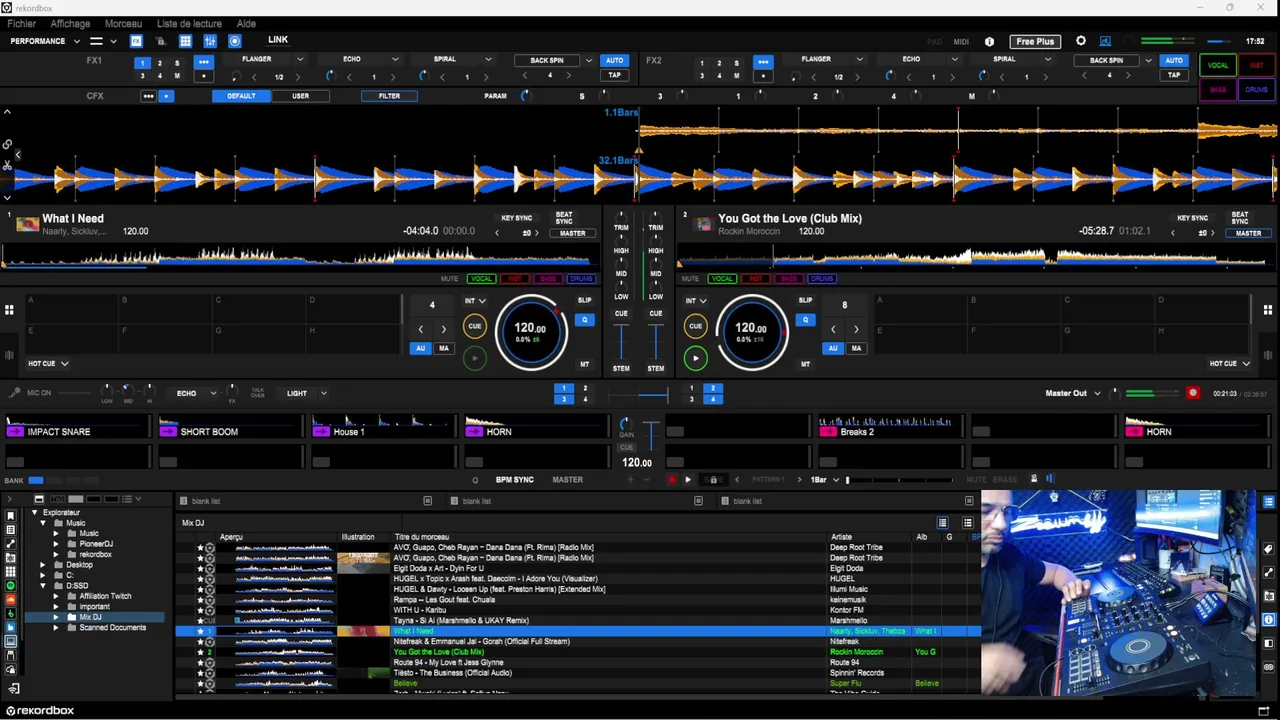Open the Aide menu
The height and width of the screenshot is (720, 1280).
point(246,23)
